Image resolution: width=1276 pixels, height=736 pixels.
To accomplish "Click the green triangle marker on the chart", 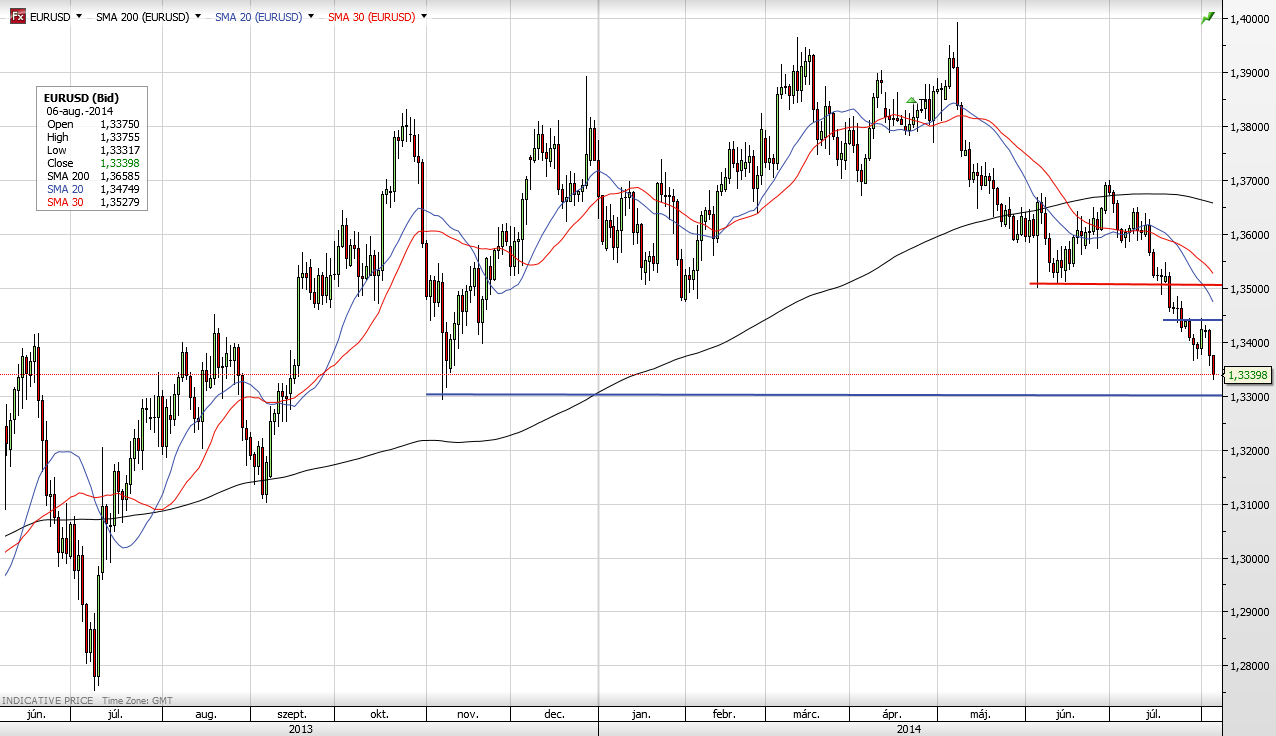I will [910, 101].
